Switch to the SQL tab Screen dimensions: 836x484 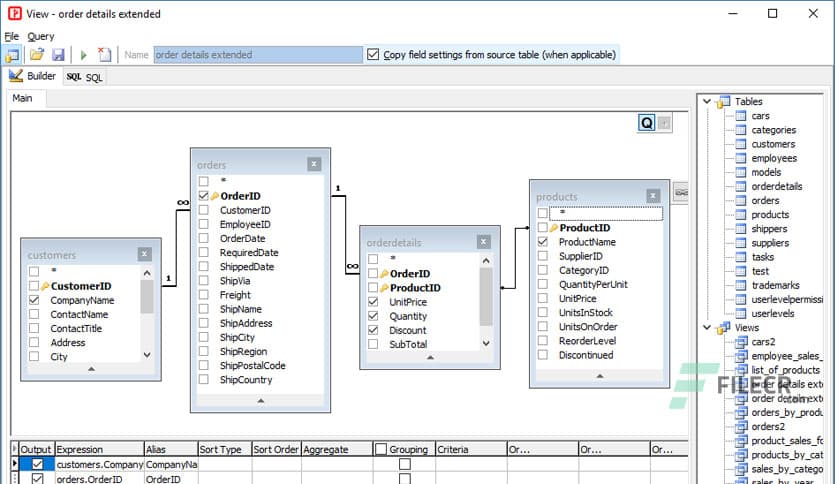84,77
